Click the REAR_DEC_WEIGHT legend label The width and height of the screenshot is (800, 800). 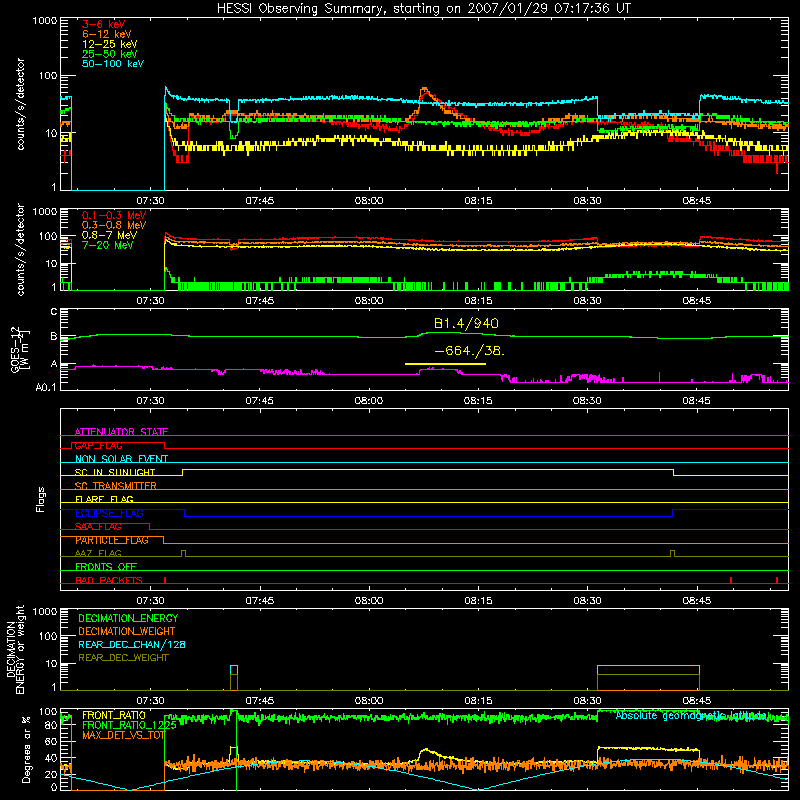[123, 658]
